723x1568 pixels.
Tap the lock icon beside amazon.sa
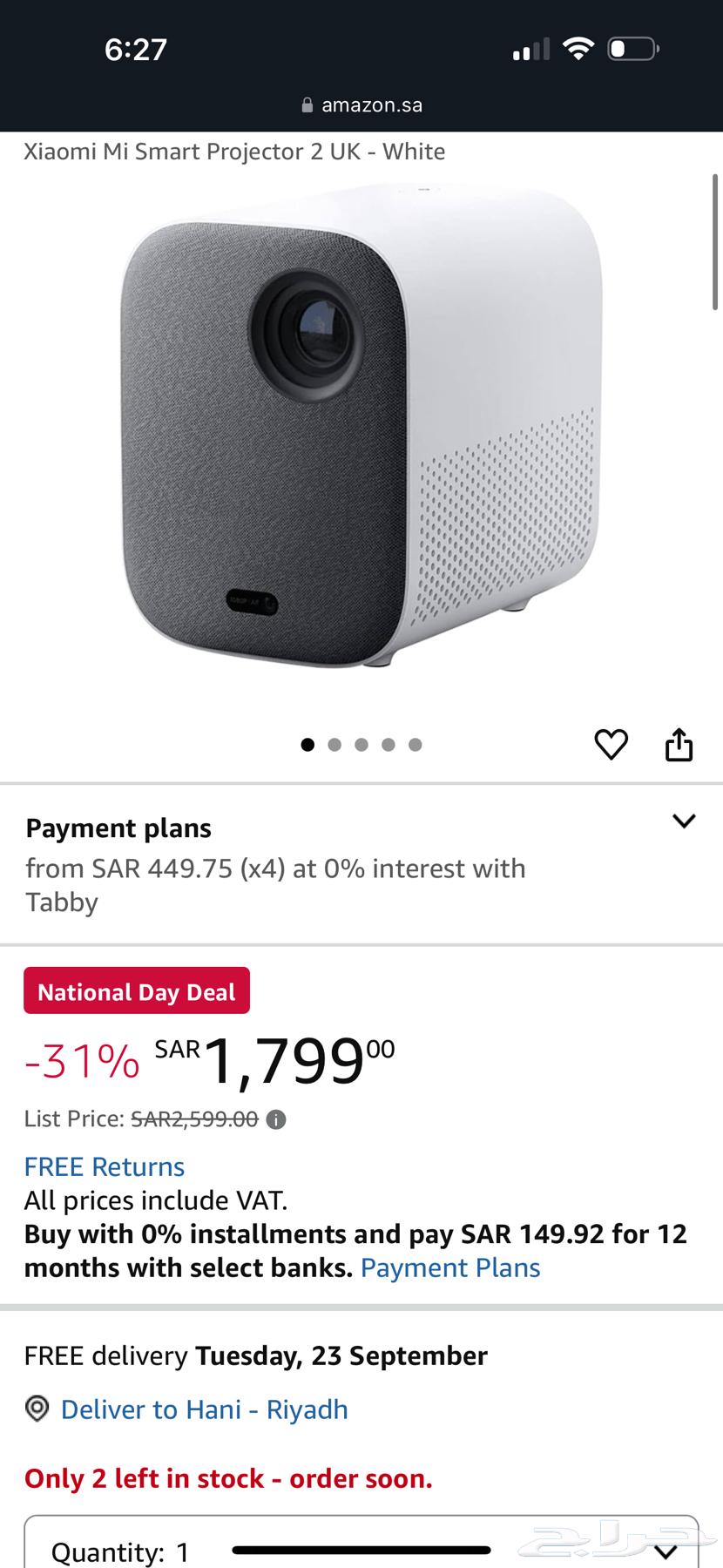tap(307, 105)
